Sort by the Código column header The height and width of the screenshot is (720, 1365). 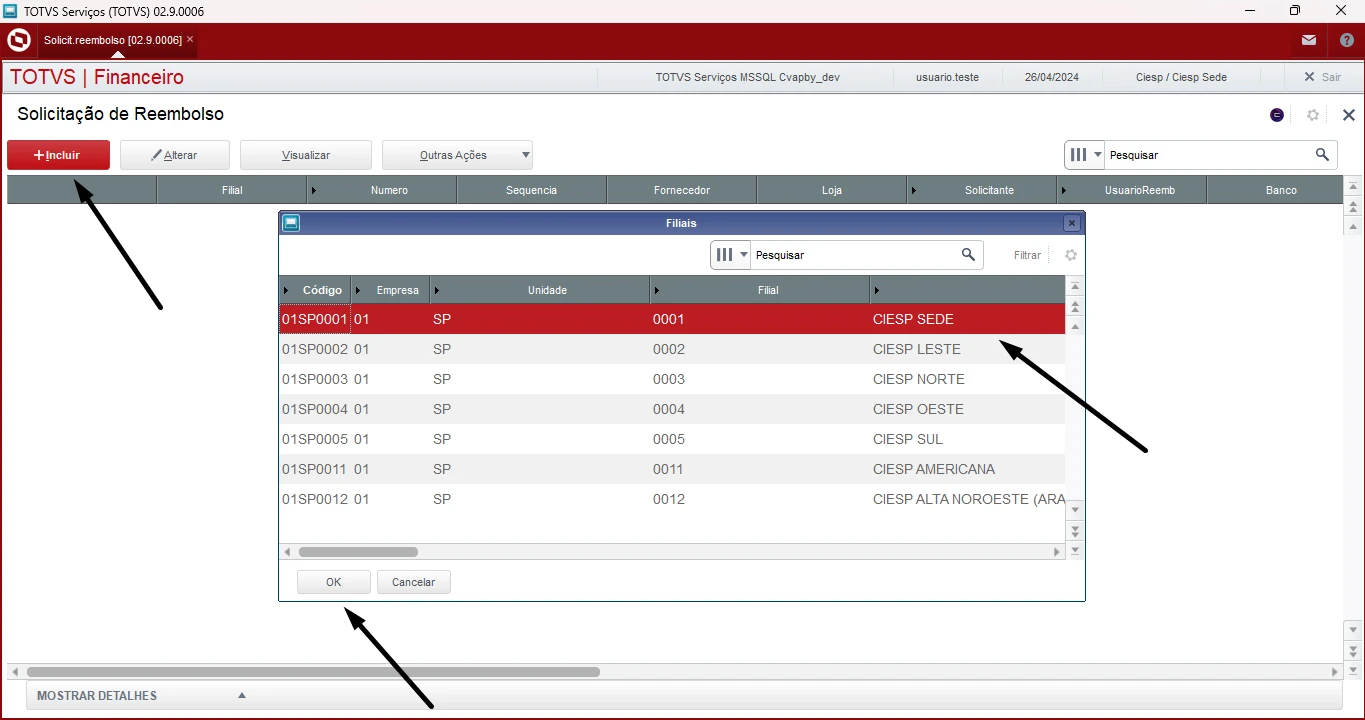321,290
